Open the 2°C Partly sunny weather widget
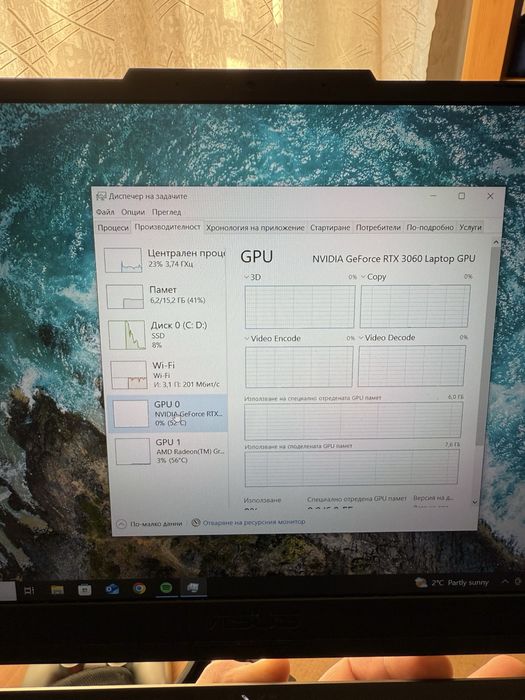Screen dimensions: 525x700 click(451, 583)
